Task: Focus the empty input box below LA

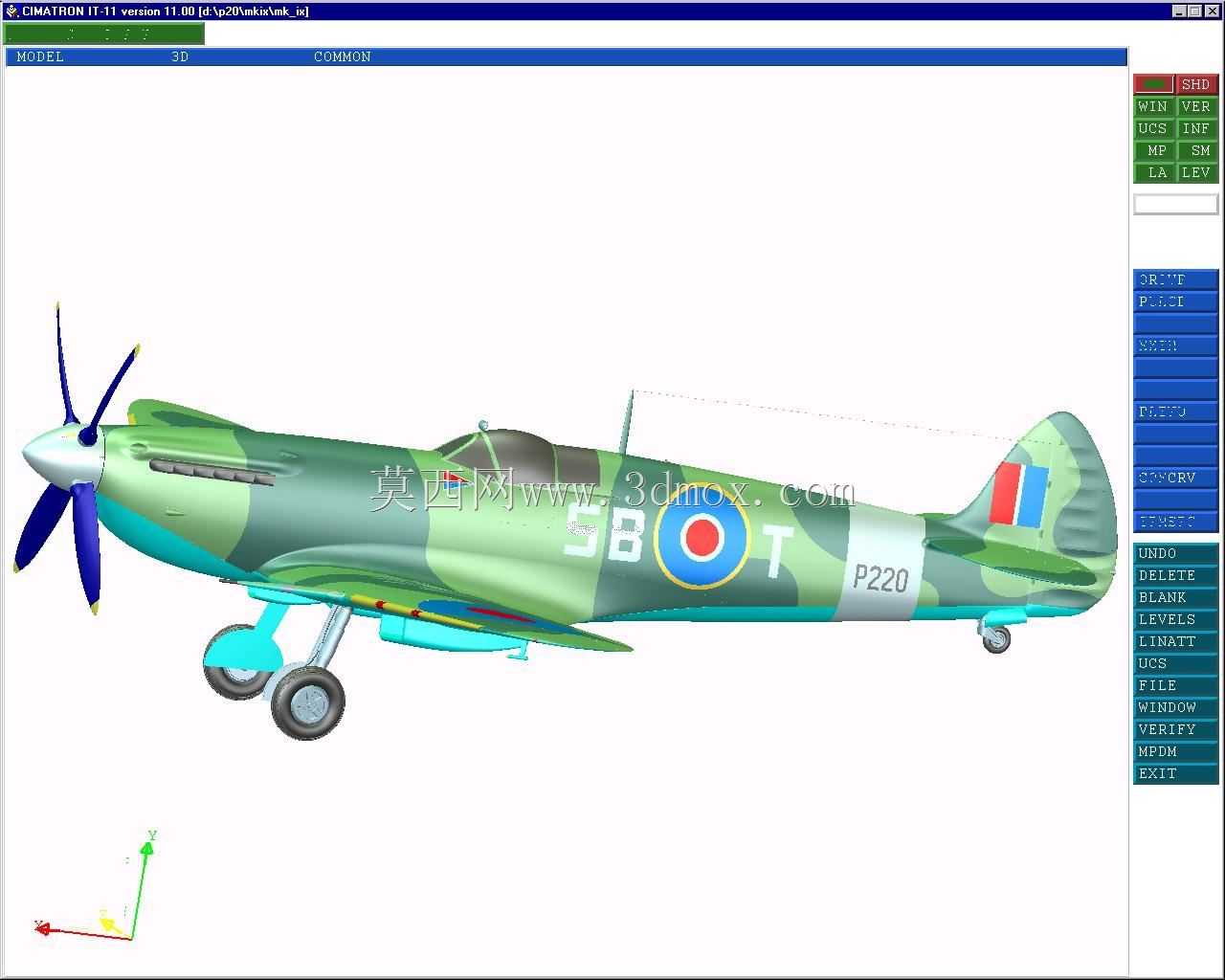Action: 1176,204
